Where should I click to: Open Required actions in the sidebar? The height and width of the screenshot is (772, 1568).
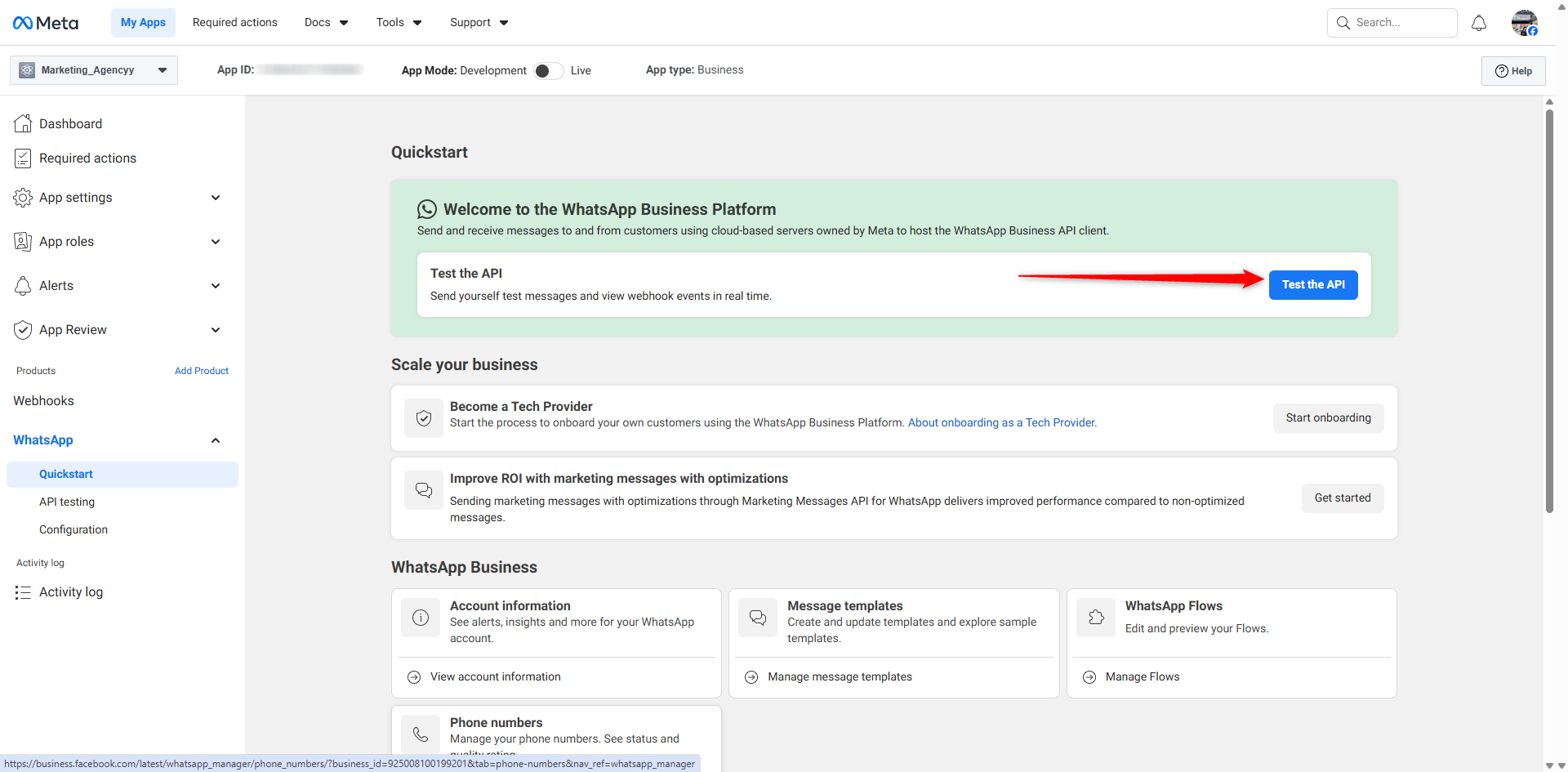click(x=87, y=158)
